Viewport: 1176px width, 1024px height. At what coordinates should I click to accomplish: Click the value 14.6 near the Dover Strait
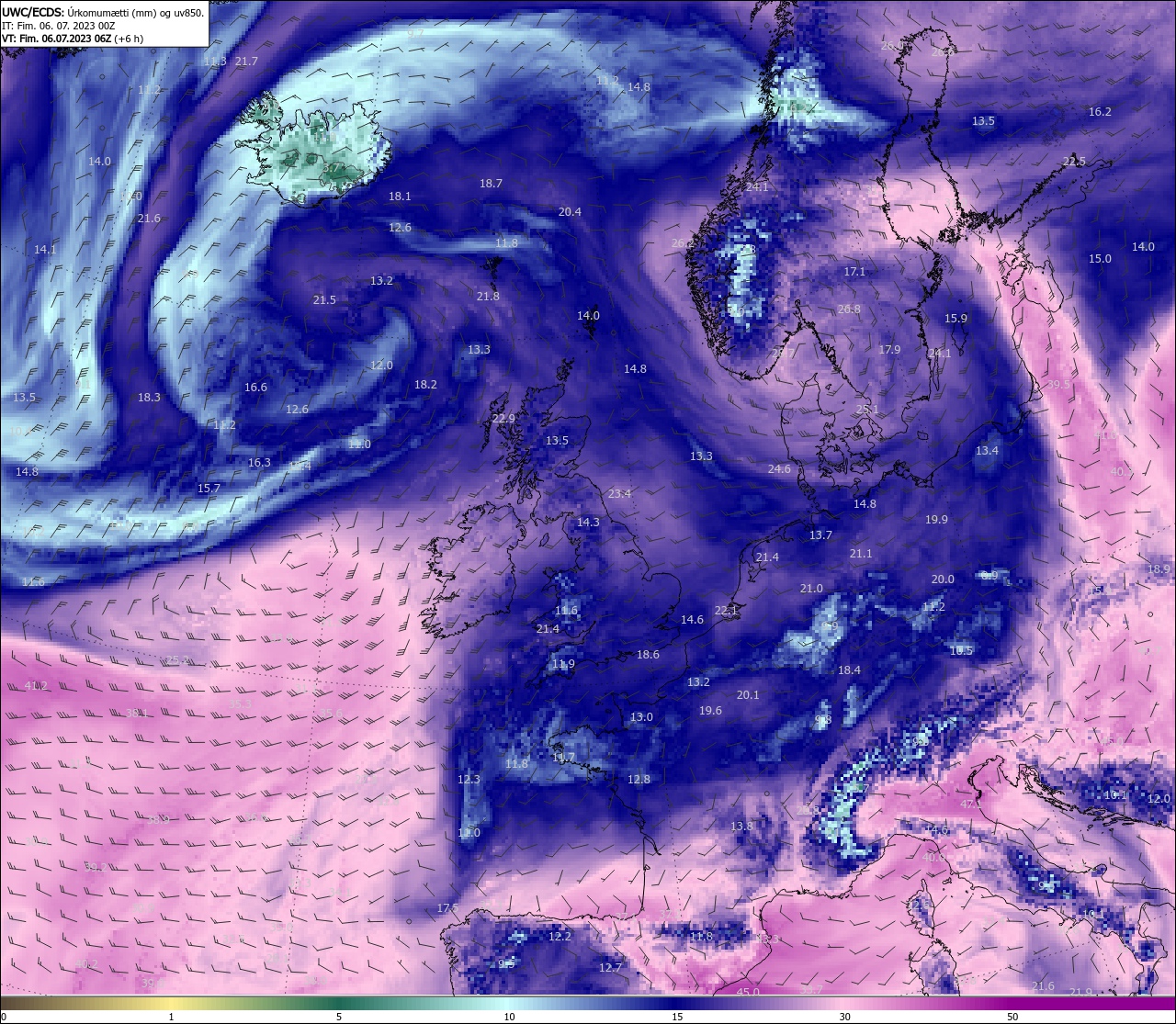point(692,620)
